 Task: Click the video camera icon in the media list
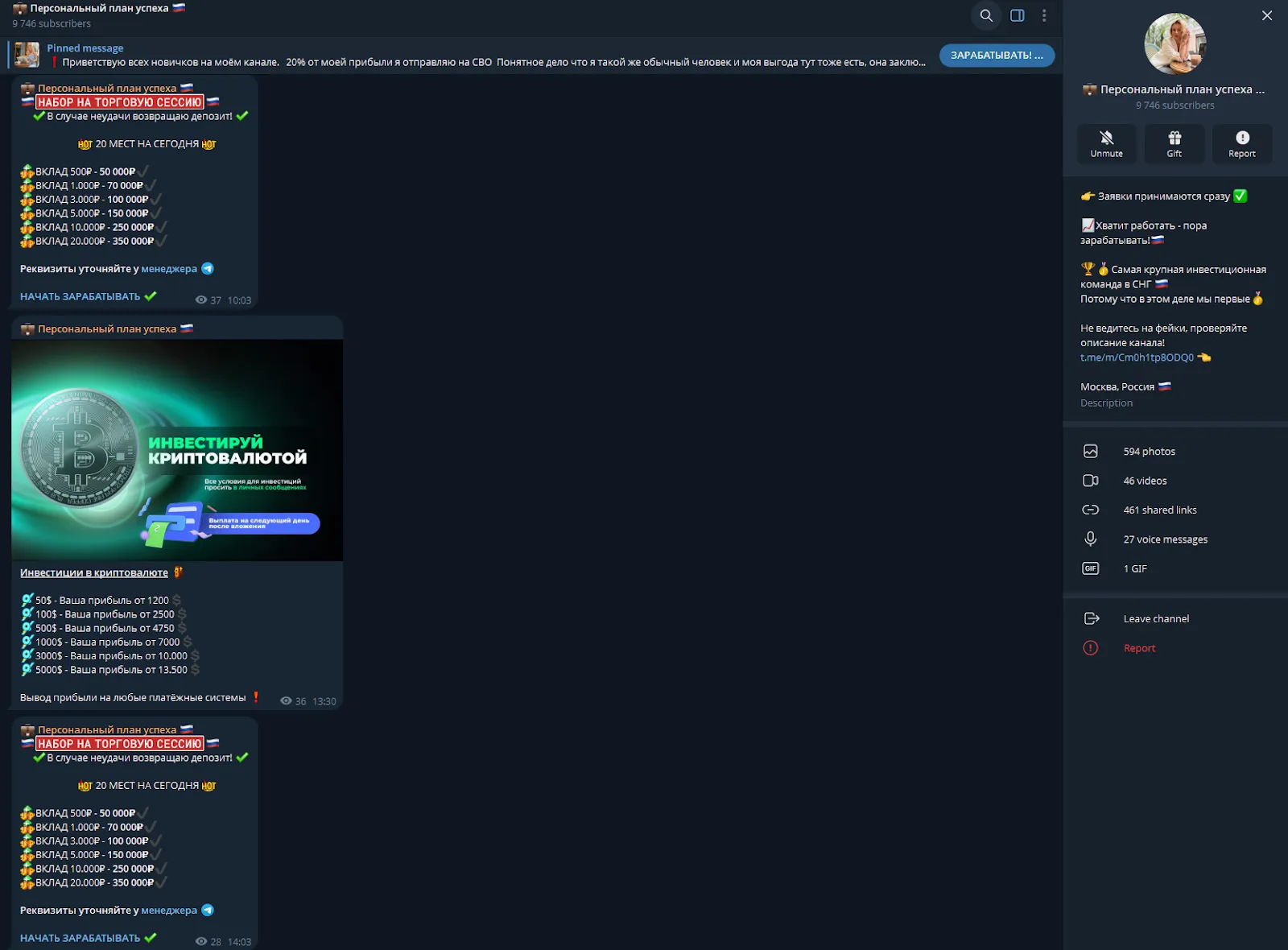click(1091, 481)
